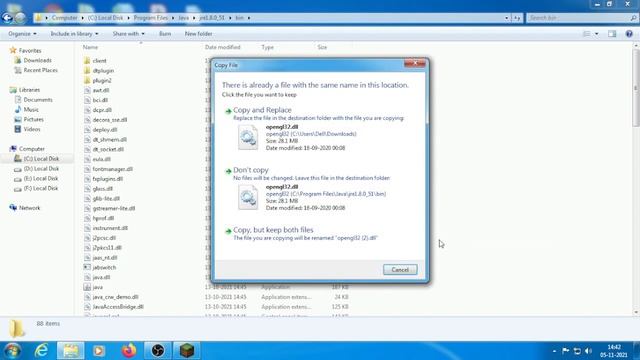The image size is (640, 360).
Task: Open Downloads in the navigation pane
Action: 37,60
